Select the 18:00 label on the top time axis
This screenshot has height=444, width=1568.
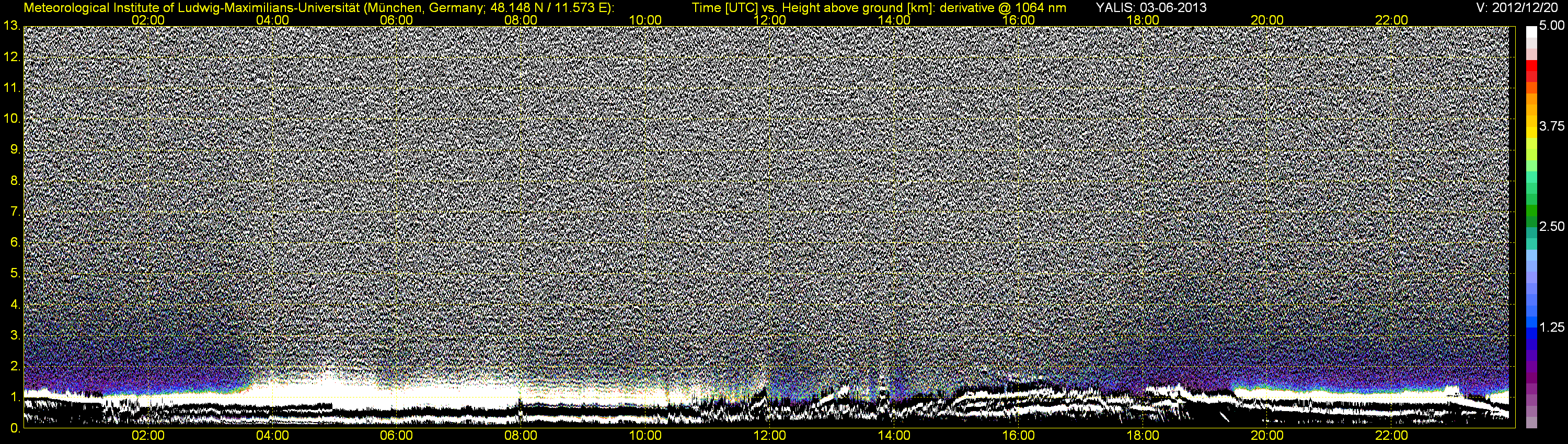[1143, 20]
